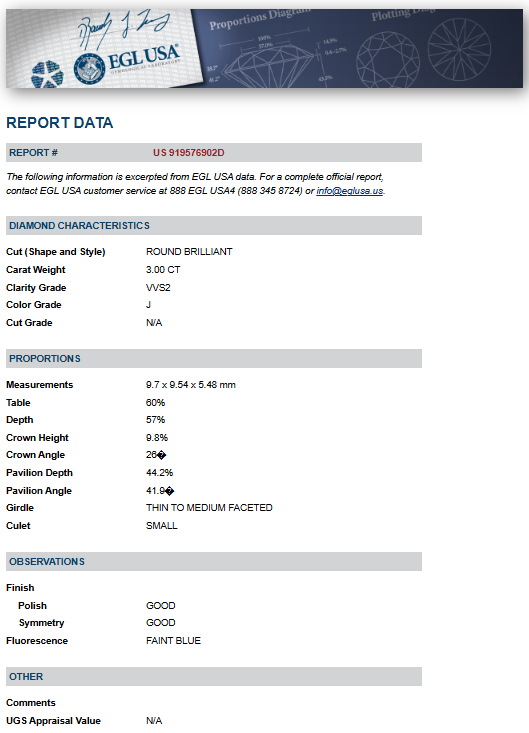Click the crown-view plotting diagram circle
This screenshot has width=529, height=733.
click(x=388, y=60)
